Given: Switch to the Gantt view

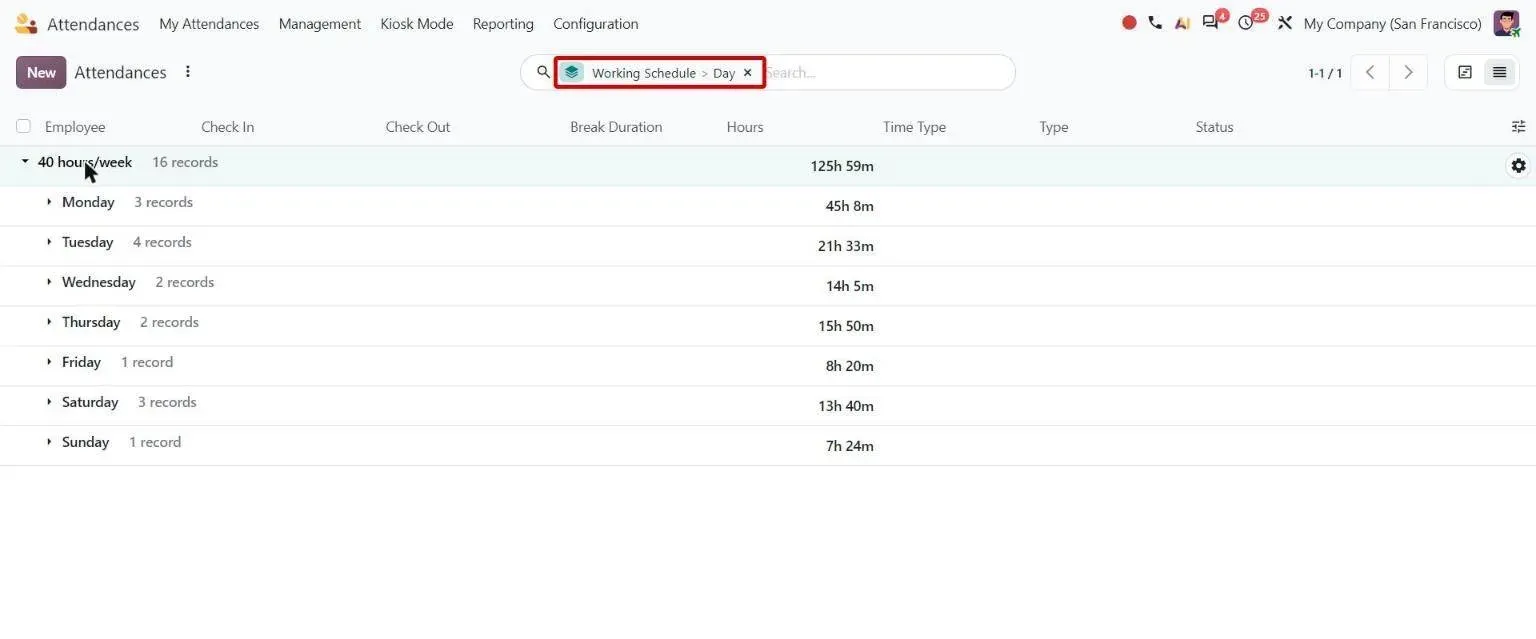Looking at the screenshot, I should 1465,72.
